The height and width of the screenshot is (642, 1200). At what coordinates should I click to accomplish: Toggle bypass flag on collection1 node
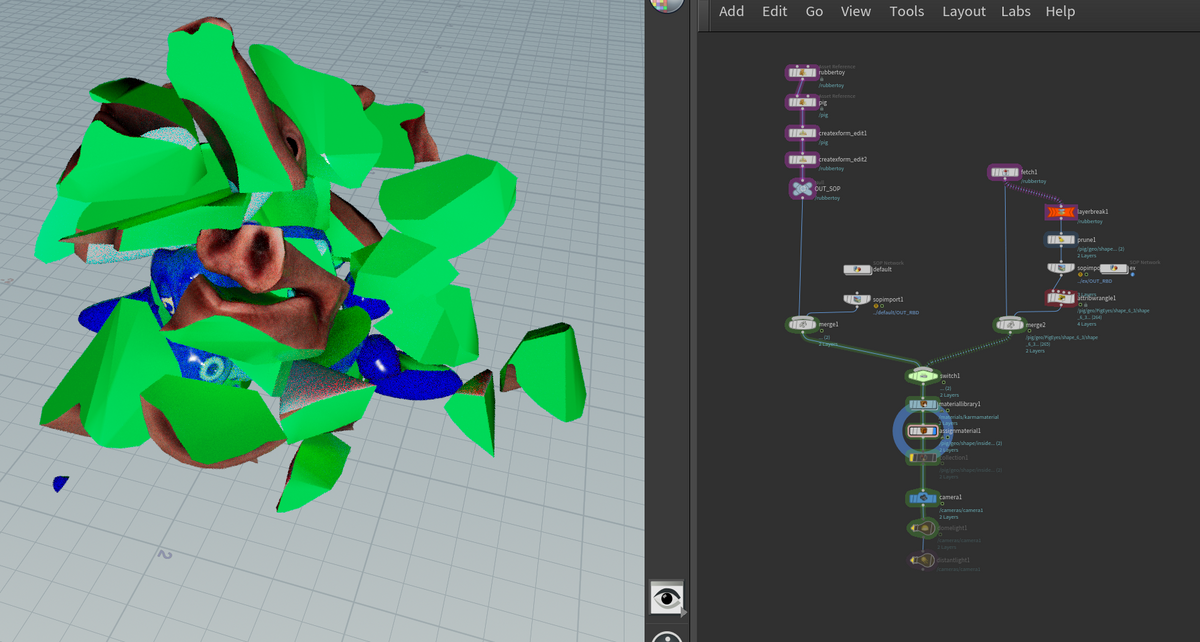point(911,458)
